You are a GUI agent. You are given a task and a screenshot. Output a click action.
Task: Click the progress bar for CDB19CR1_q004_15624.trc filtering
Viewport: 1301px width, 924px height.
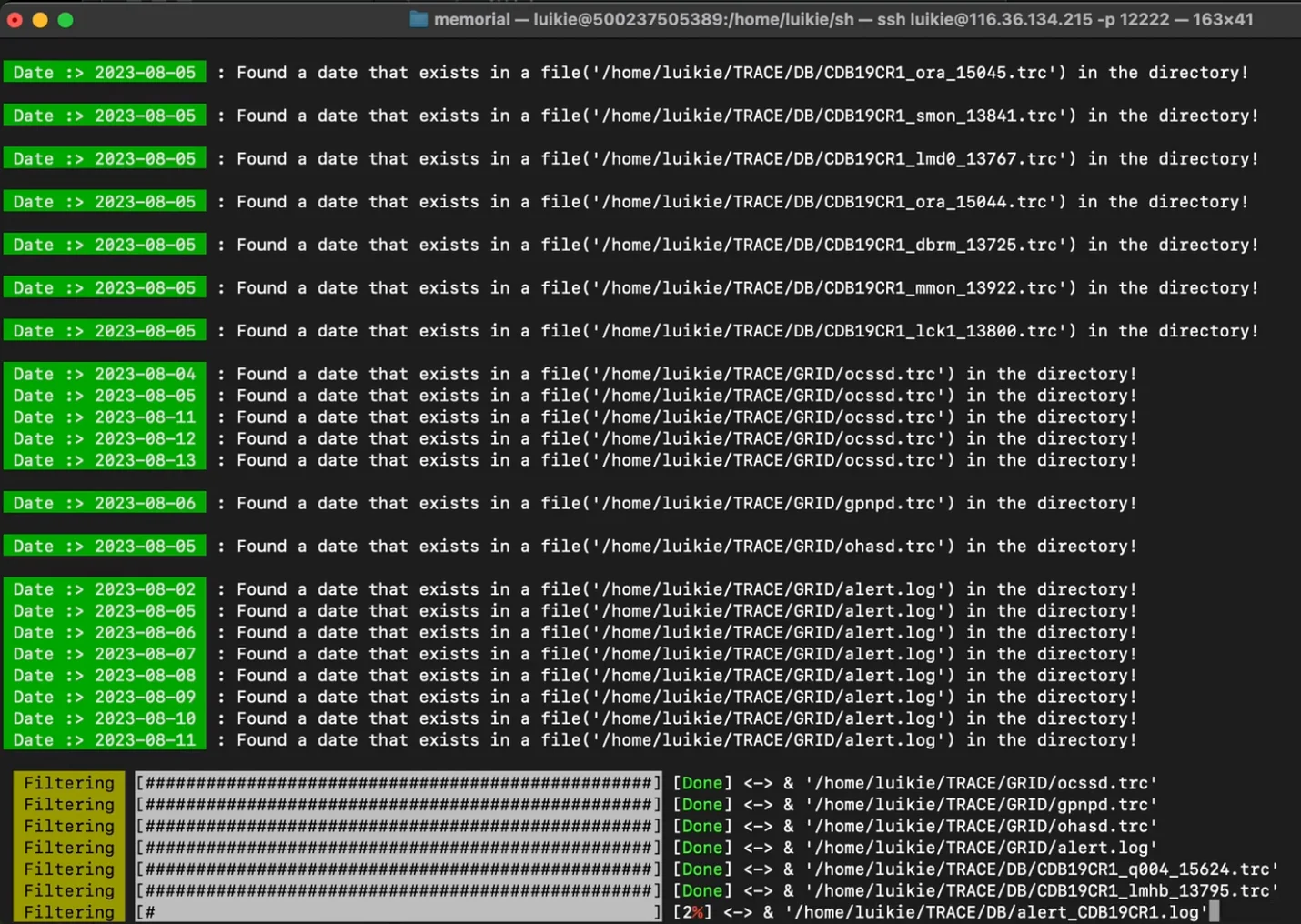point(398,869)
